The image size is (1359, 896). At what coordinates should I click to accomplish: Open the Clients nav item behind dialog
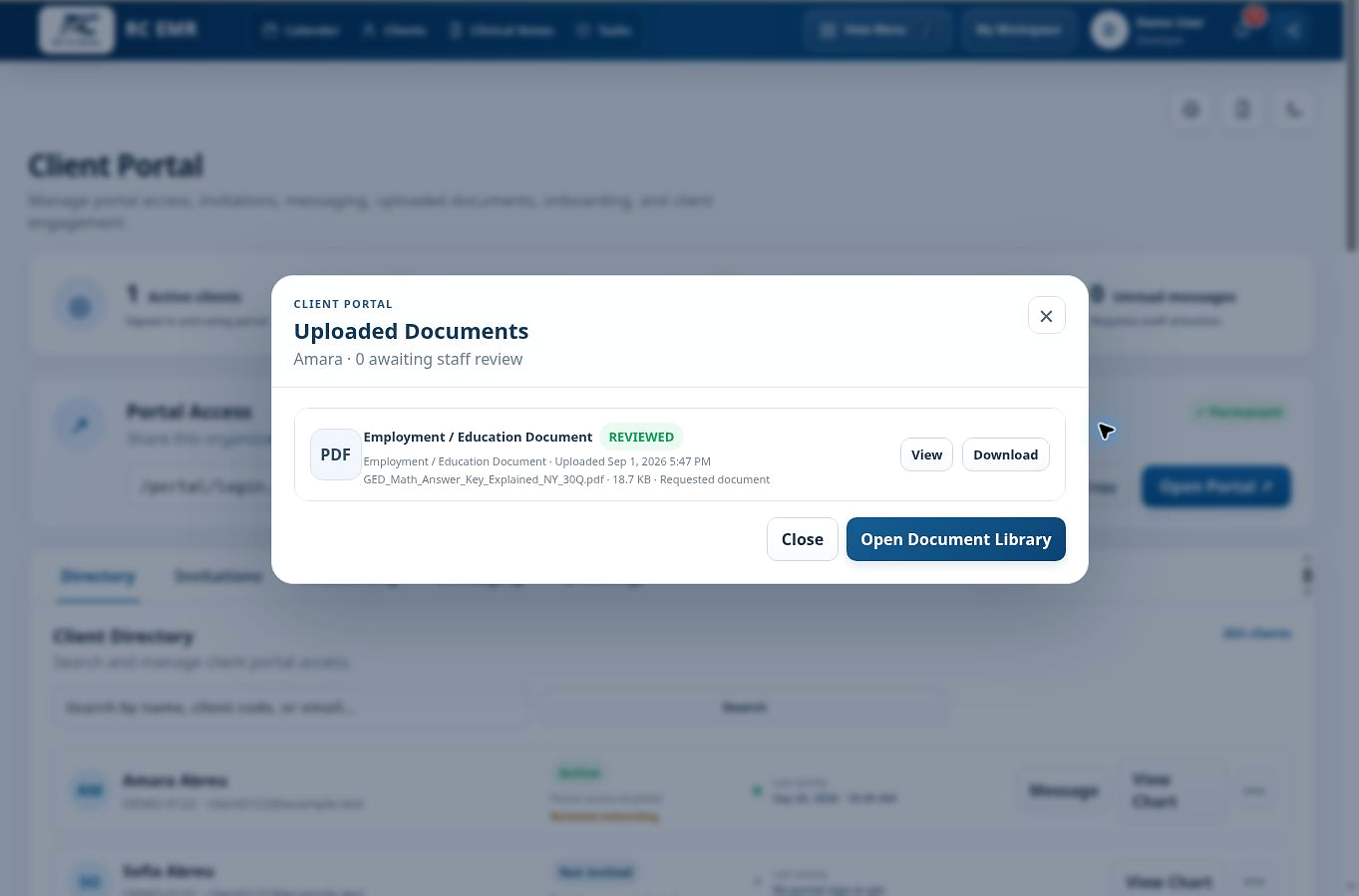click(x=395, y=30)
